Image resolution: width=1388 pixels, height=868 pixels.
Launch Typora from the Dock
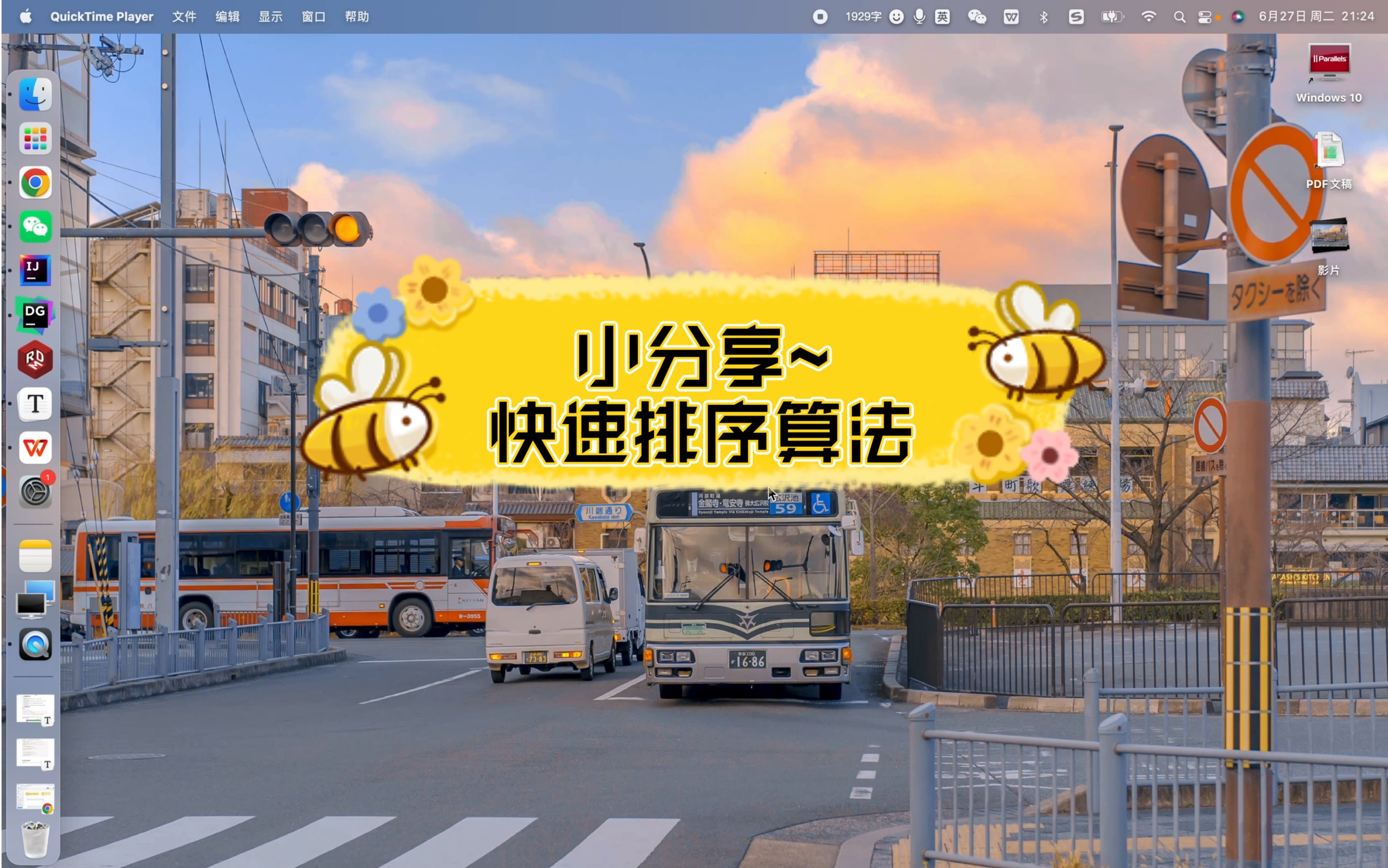pyautogui.click(x=35, y=403)
